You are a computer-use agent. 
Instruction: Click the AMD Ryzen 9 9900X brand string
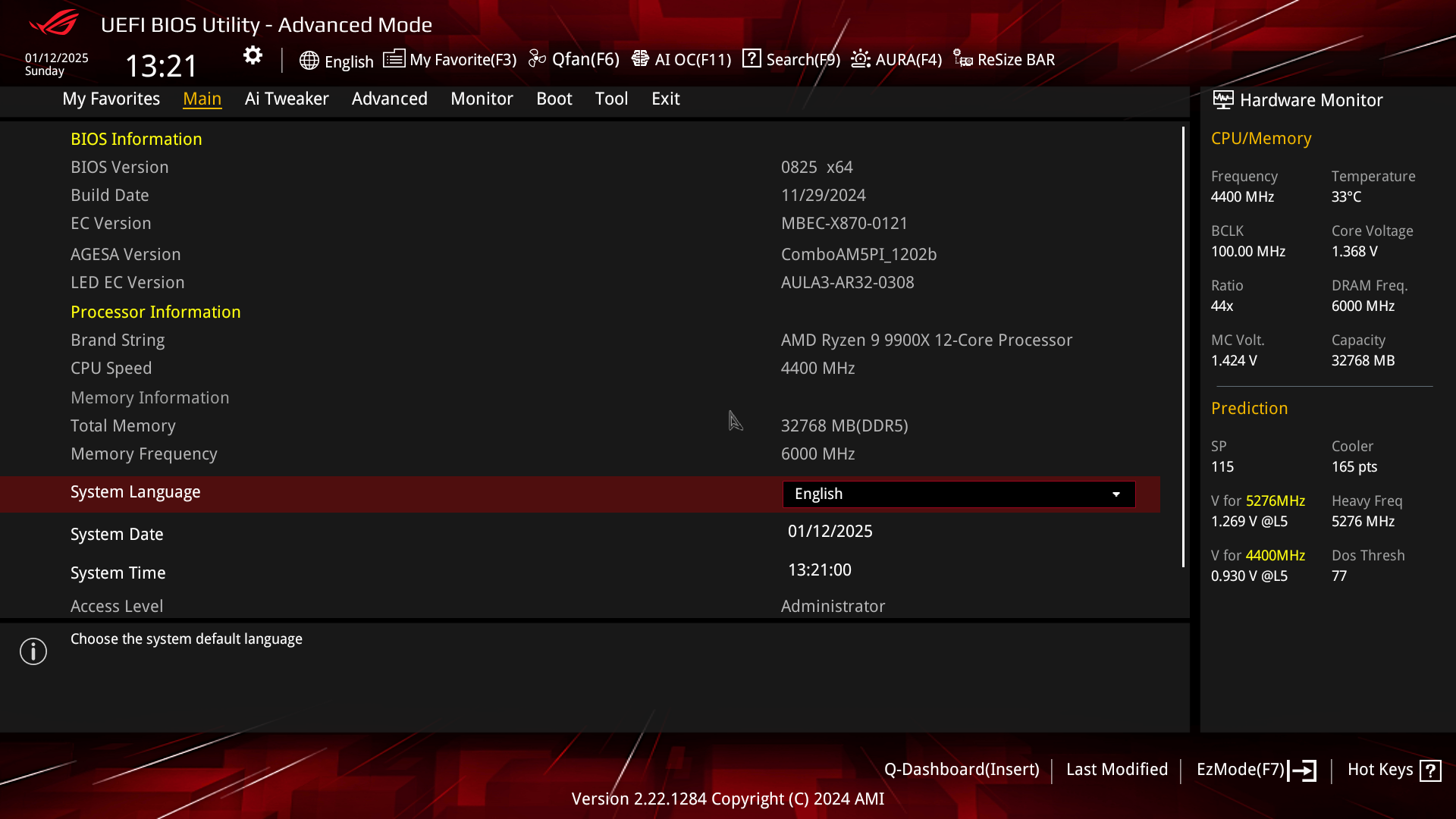coord(927,340)
